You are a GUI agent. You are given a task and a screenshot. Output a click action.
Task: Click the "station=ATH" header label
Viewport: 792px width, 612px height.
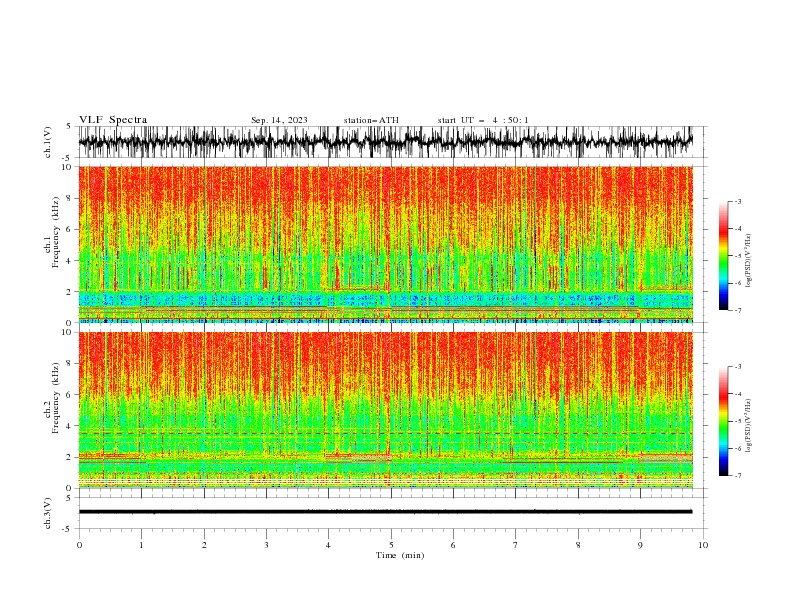[x=371, y=120]
